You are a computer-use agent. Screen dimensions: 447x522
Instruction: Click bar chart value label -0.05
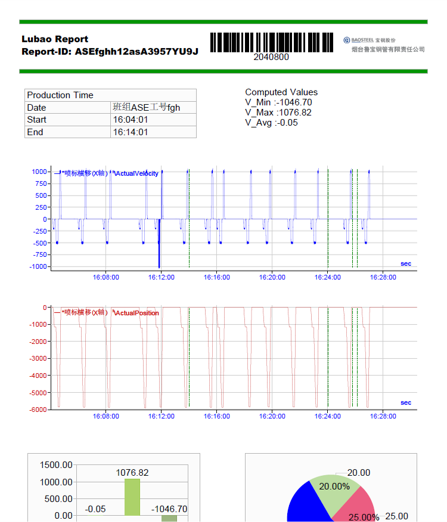pyautogui.click(x=95, y=509)
